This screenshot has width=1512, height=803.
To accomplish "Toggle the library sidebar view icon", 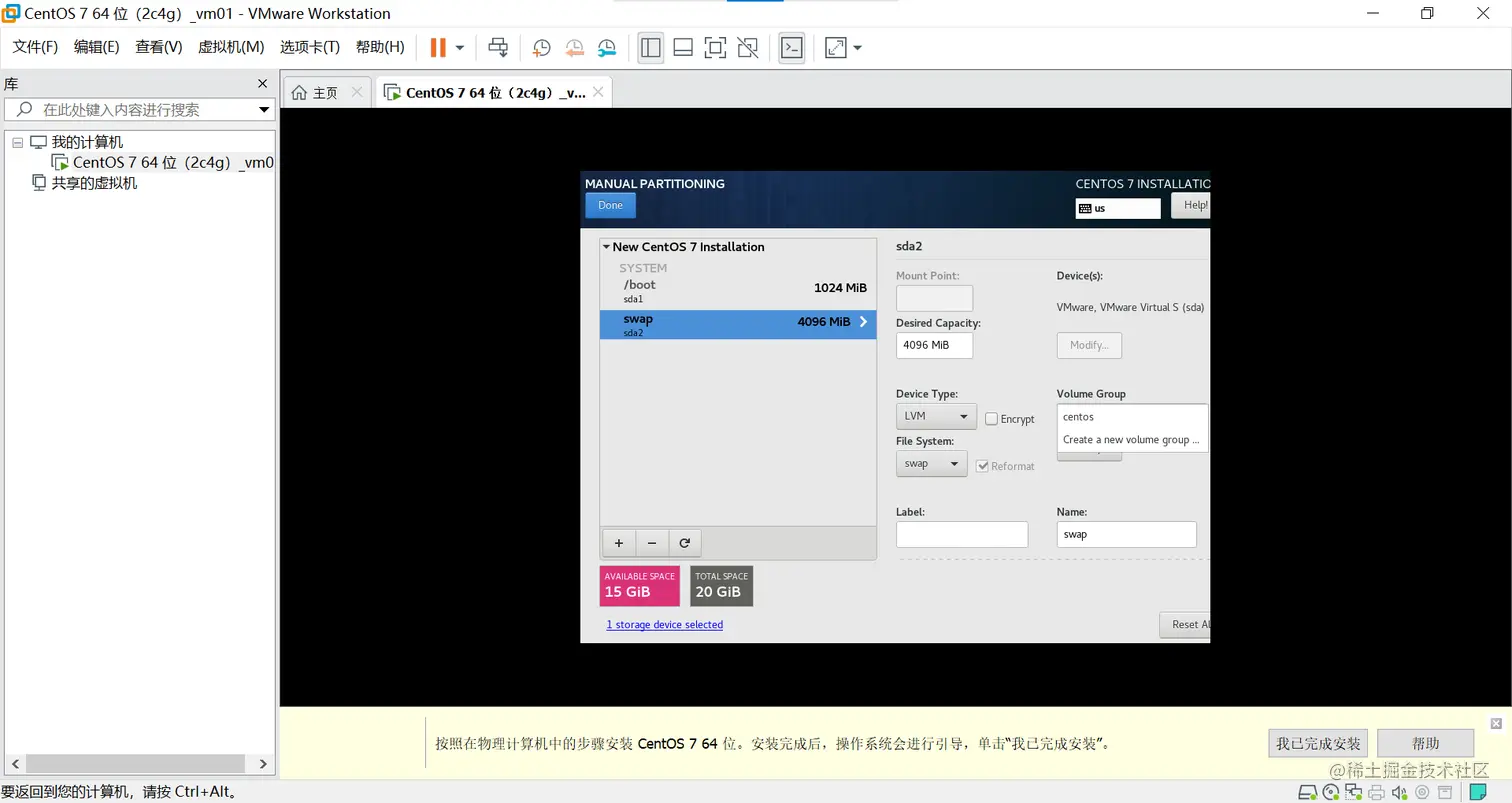I will pos(651,47).
